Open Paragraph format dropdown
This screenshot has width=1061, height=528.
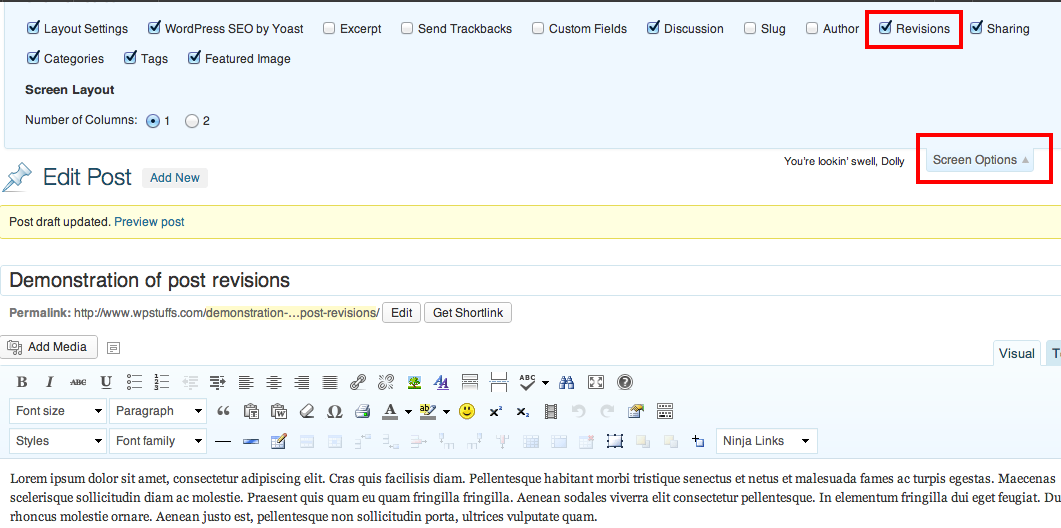pos(158,411)
